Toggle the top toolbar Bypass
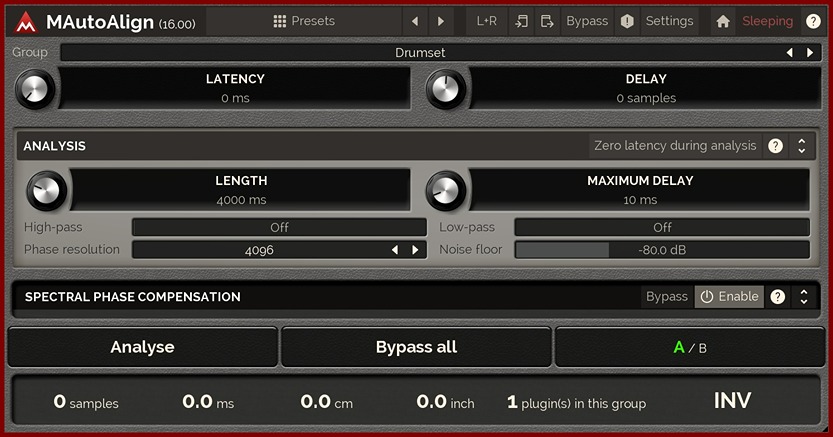Screen dimensions: 833x437 pos(586,21)
